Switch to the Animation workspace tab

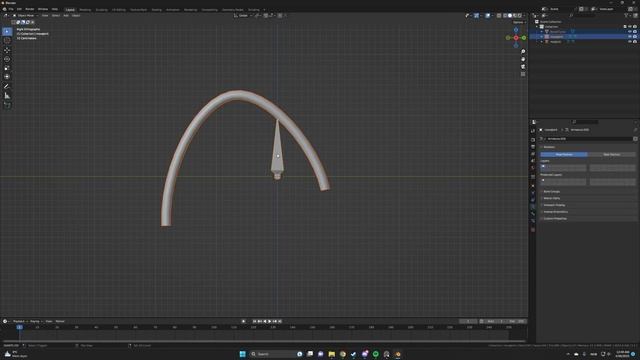pos(173,9)
